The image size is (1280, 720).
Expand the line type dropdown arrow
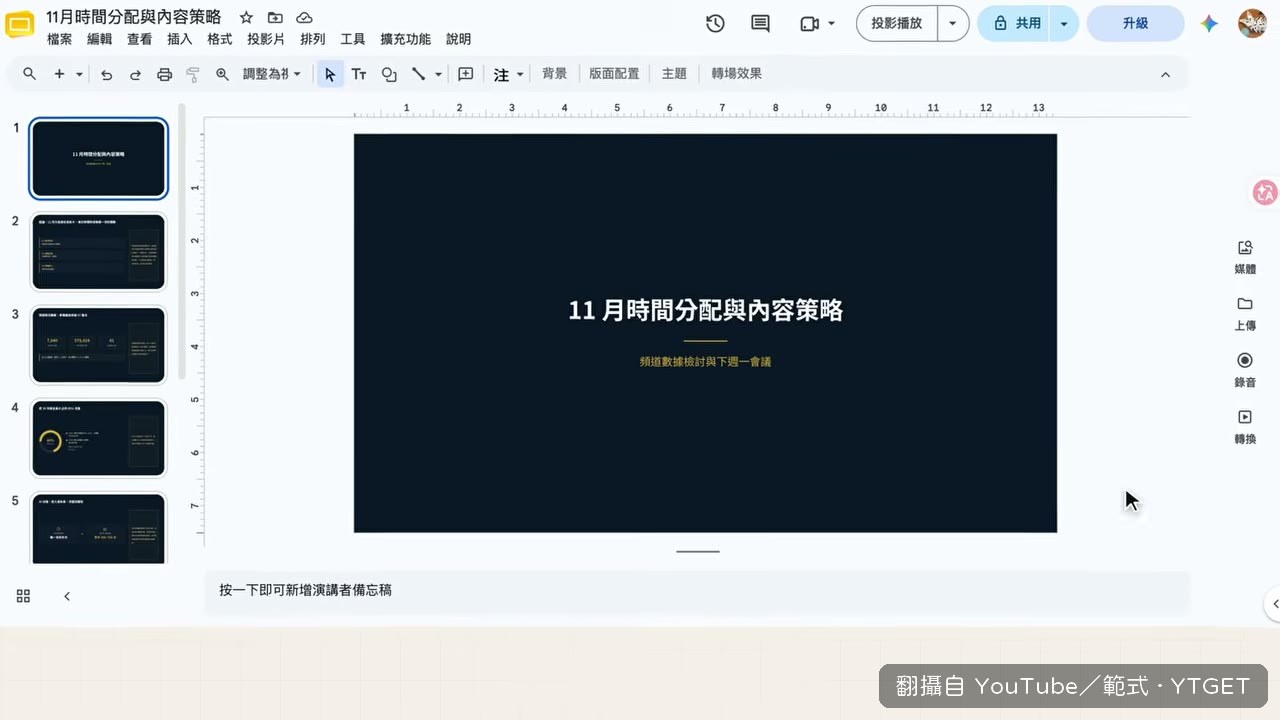coord(438,74)
